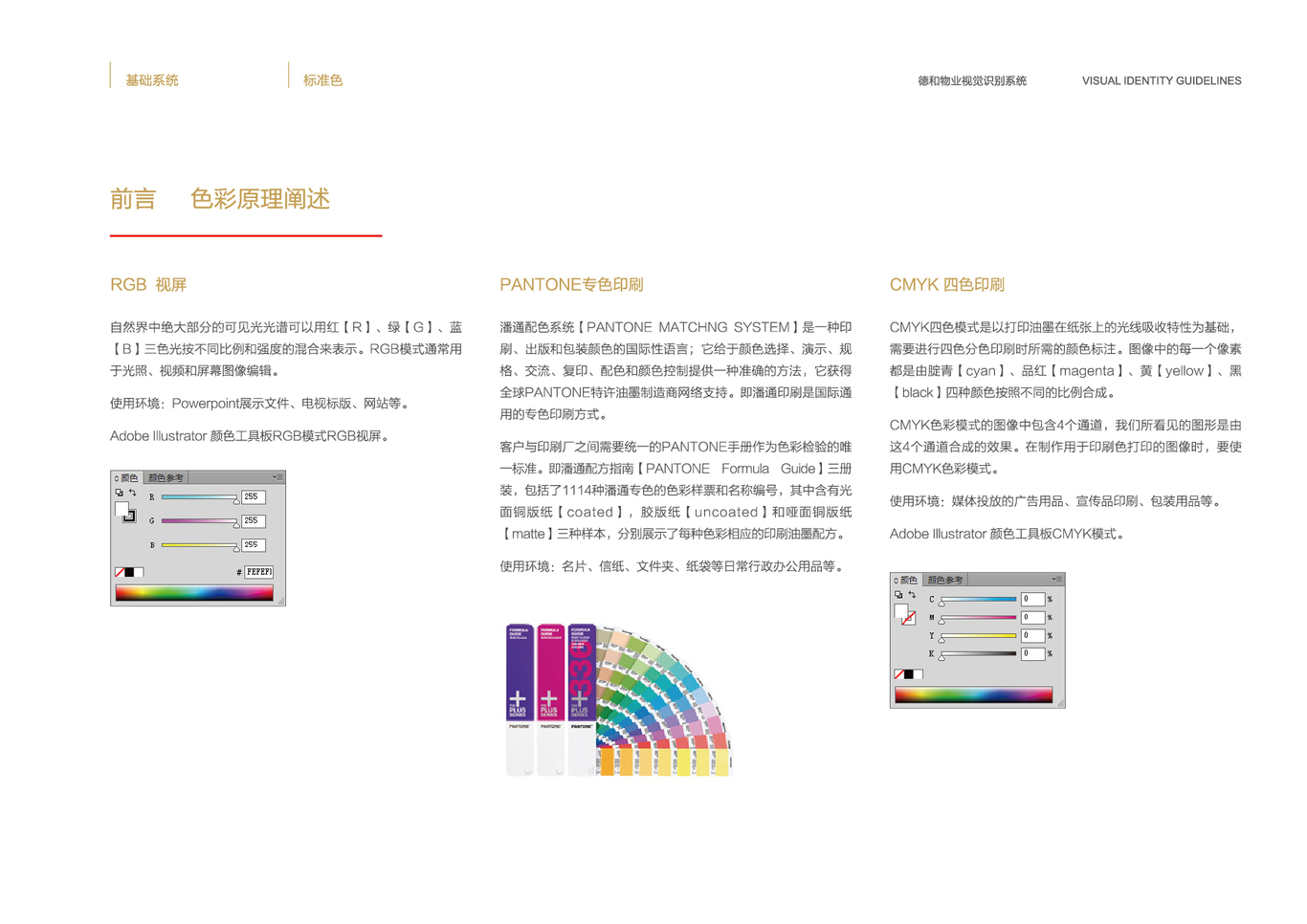This screenshot has width=1307, height=924.
Task: Click the 标准色 header label
Action: [322, 80]
